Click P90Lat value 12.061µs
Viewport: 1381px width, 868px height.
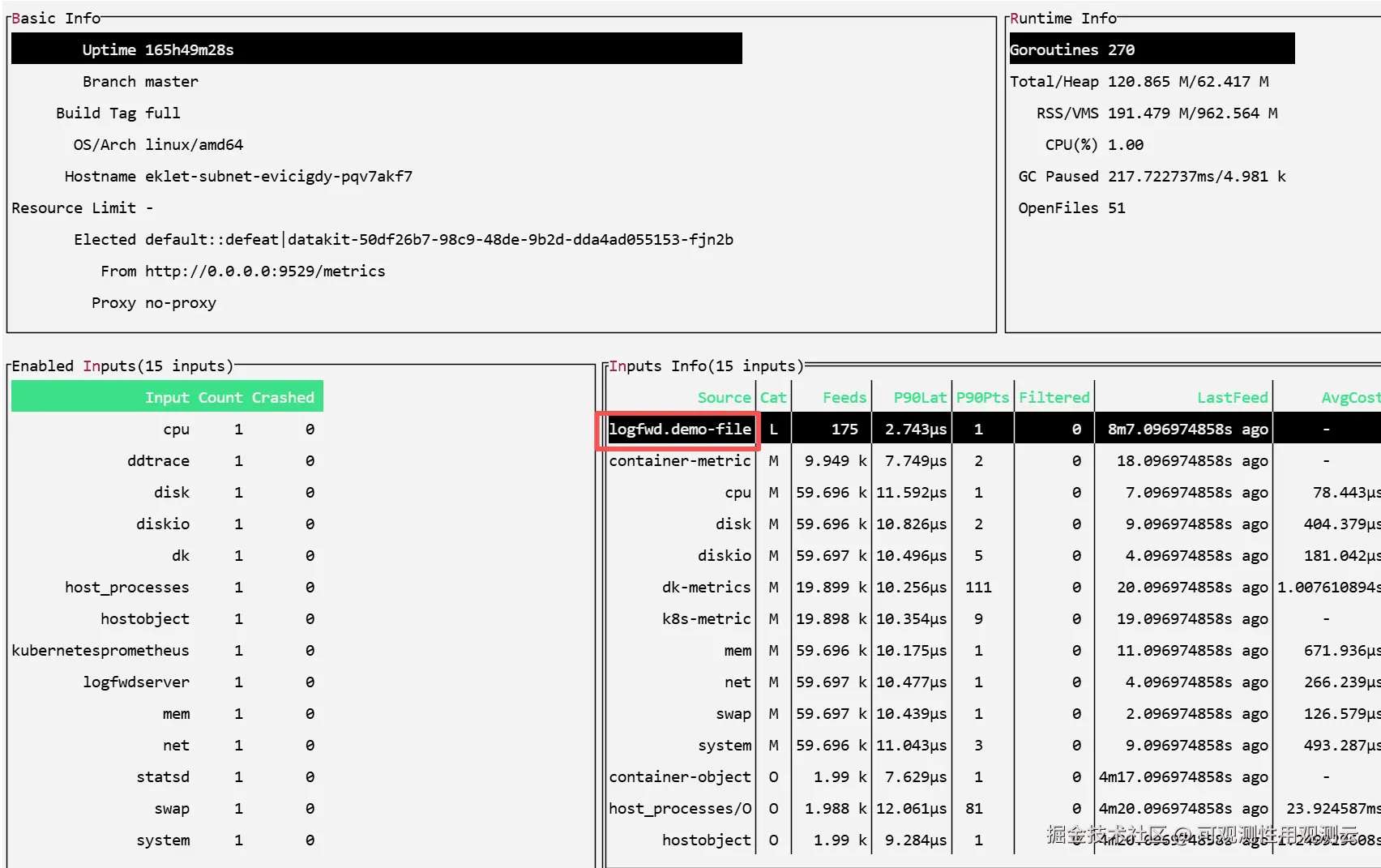click(912, 808)
